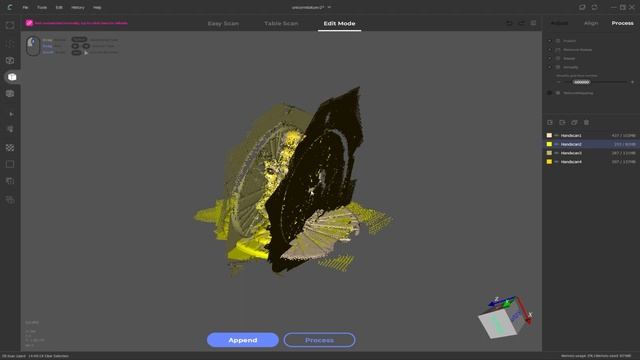This screenshot has width=640, height=360.
Task: Click the undo arrow above the viewport
Action: pos(509,23)
